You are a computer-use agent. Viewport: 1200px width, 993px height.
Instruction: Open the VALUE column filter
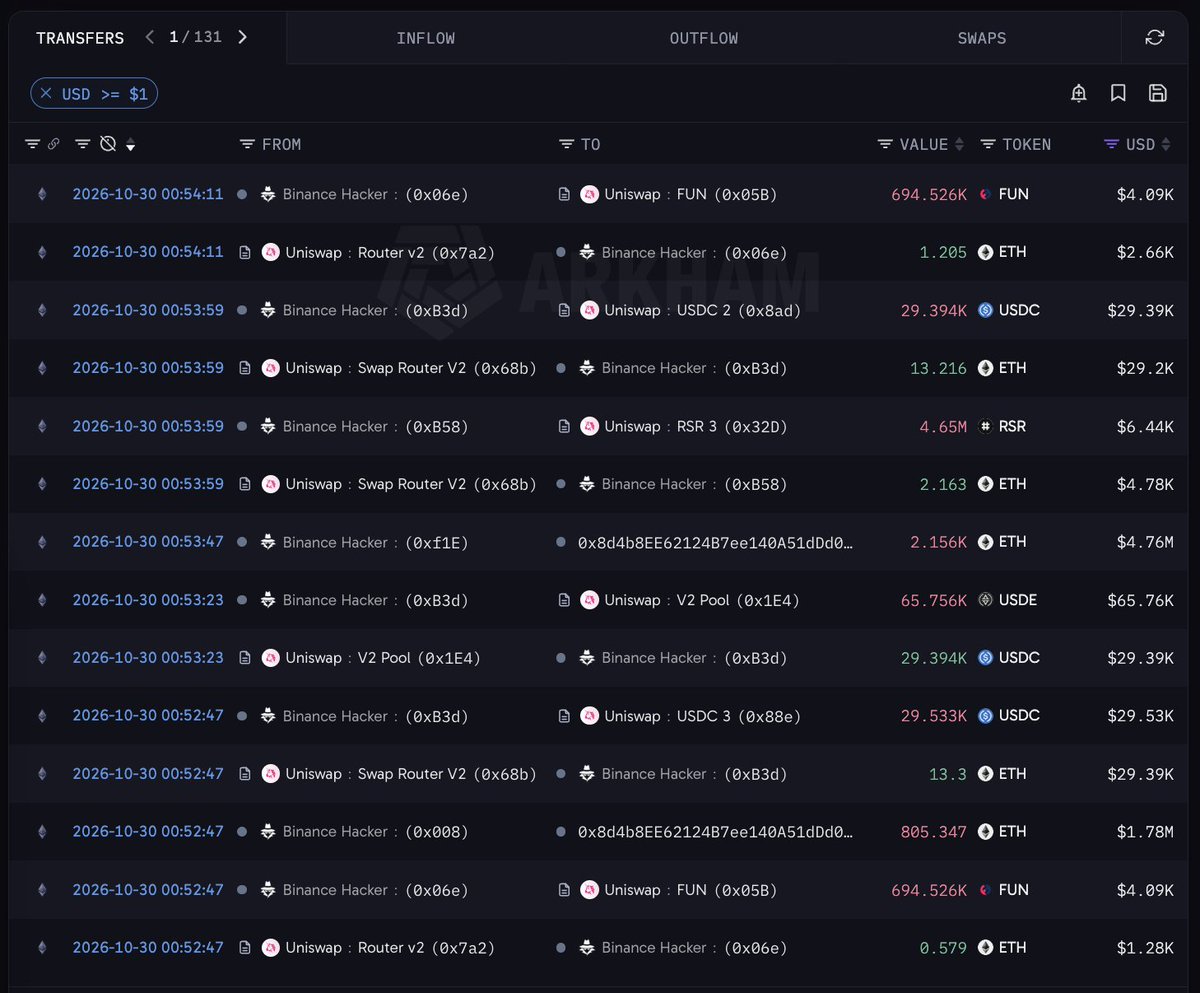tap(885, 144)
